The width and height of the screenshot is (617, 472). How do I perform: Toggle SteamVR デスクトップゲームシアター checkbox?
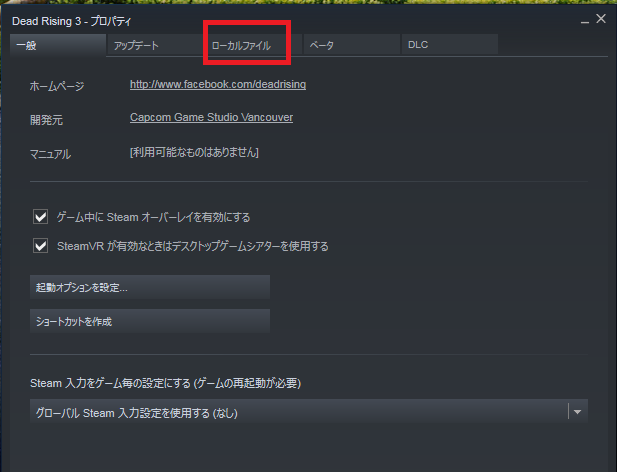(41, 246)
